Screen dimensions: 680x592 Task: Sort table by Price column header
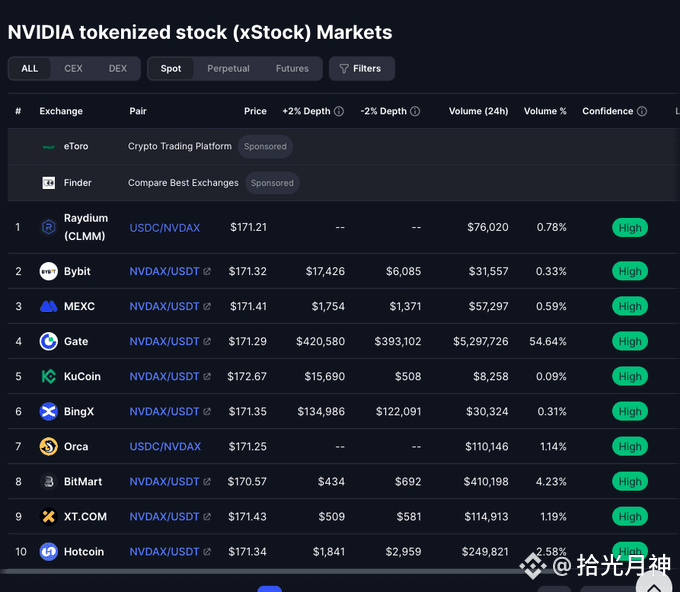[x=255, y=111]
